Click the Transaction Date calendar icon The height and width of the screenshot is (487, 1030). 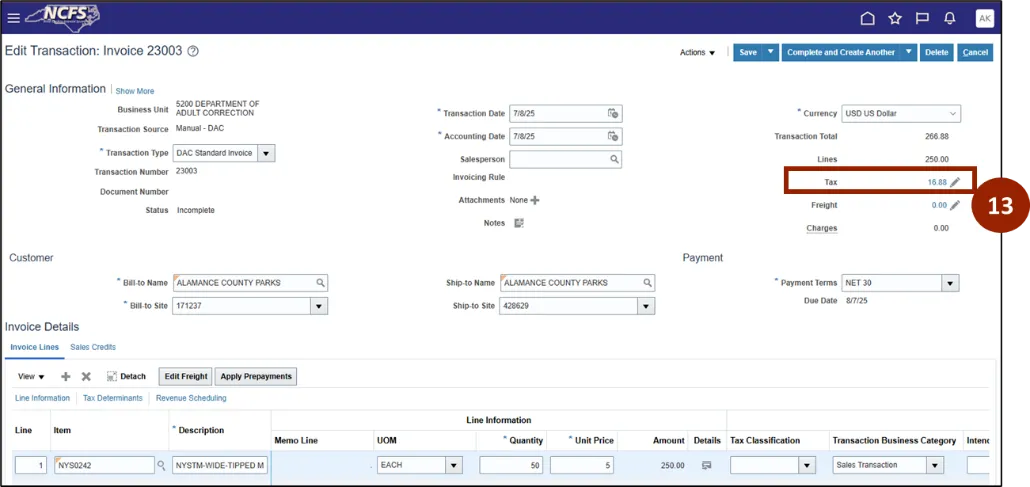614,113
